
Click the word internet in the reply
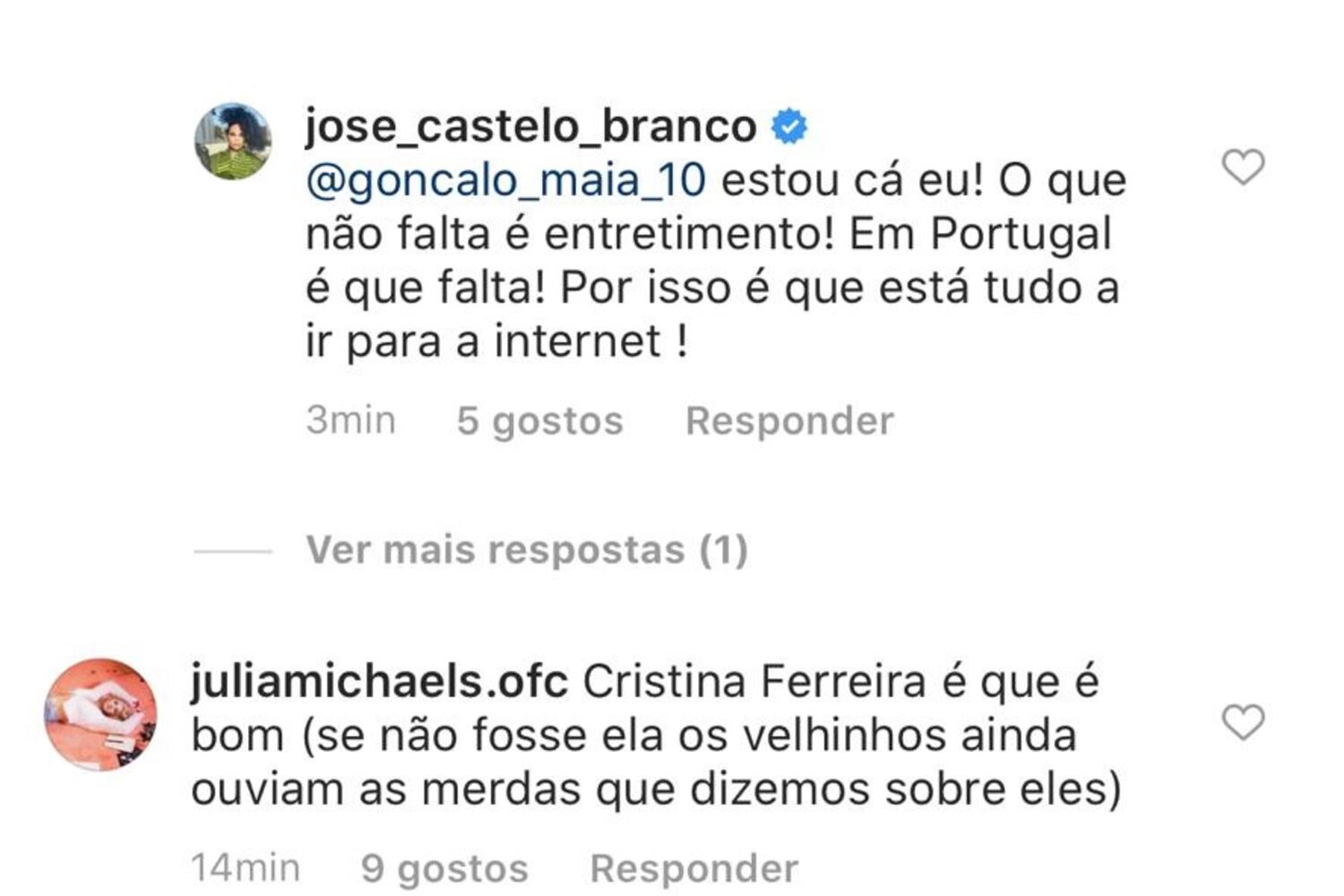[x=578, y=341]
